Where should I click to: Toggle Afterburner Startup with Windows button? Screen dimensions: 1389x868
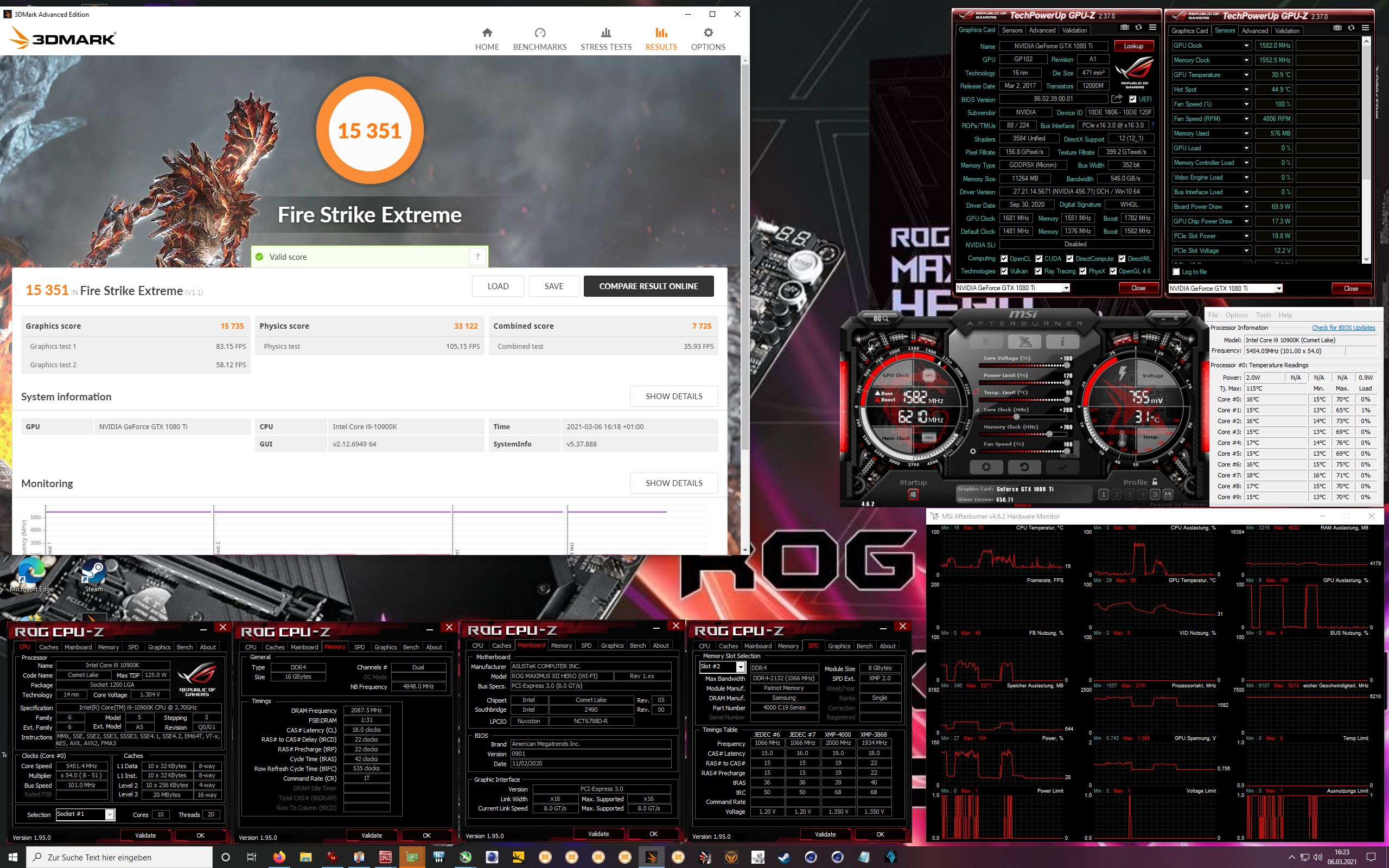pos(913,494)
